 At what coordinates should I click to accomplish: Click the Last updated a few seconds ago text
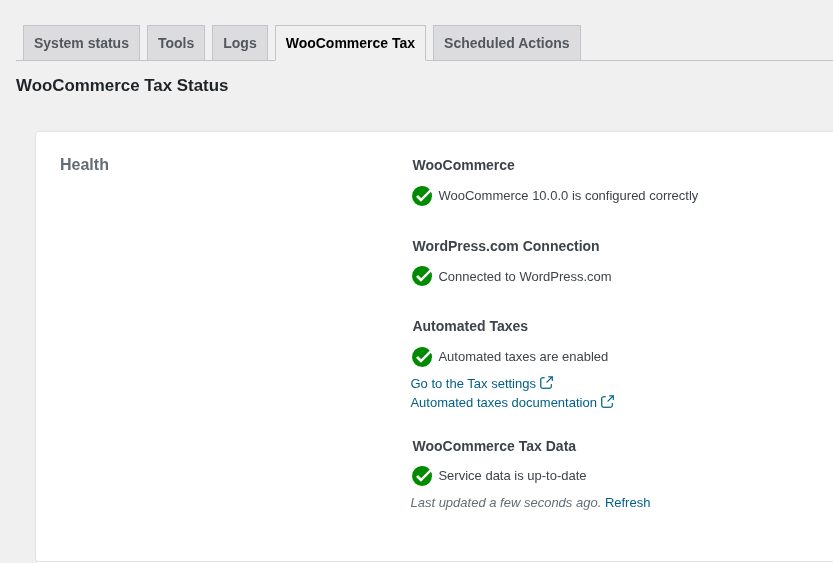pyautogui.click(x=505, y=503)
